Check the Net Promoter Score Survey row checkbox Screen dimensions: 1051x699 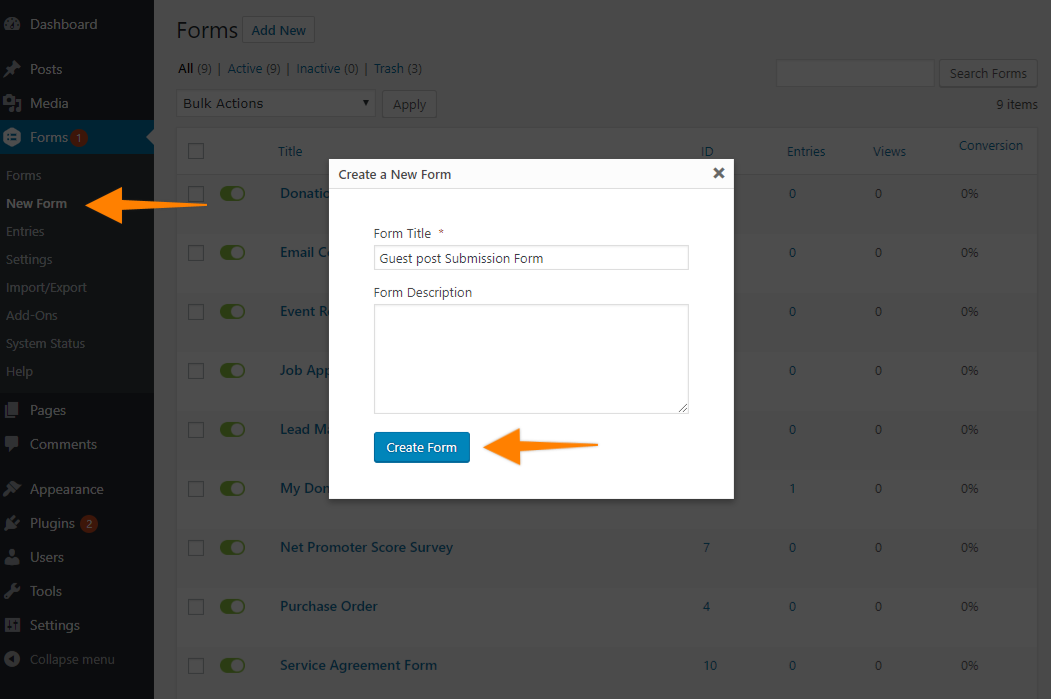point(196,548)
